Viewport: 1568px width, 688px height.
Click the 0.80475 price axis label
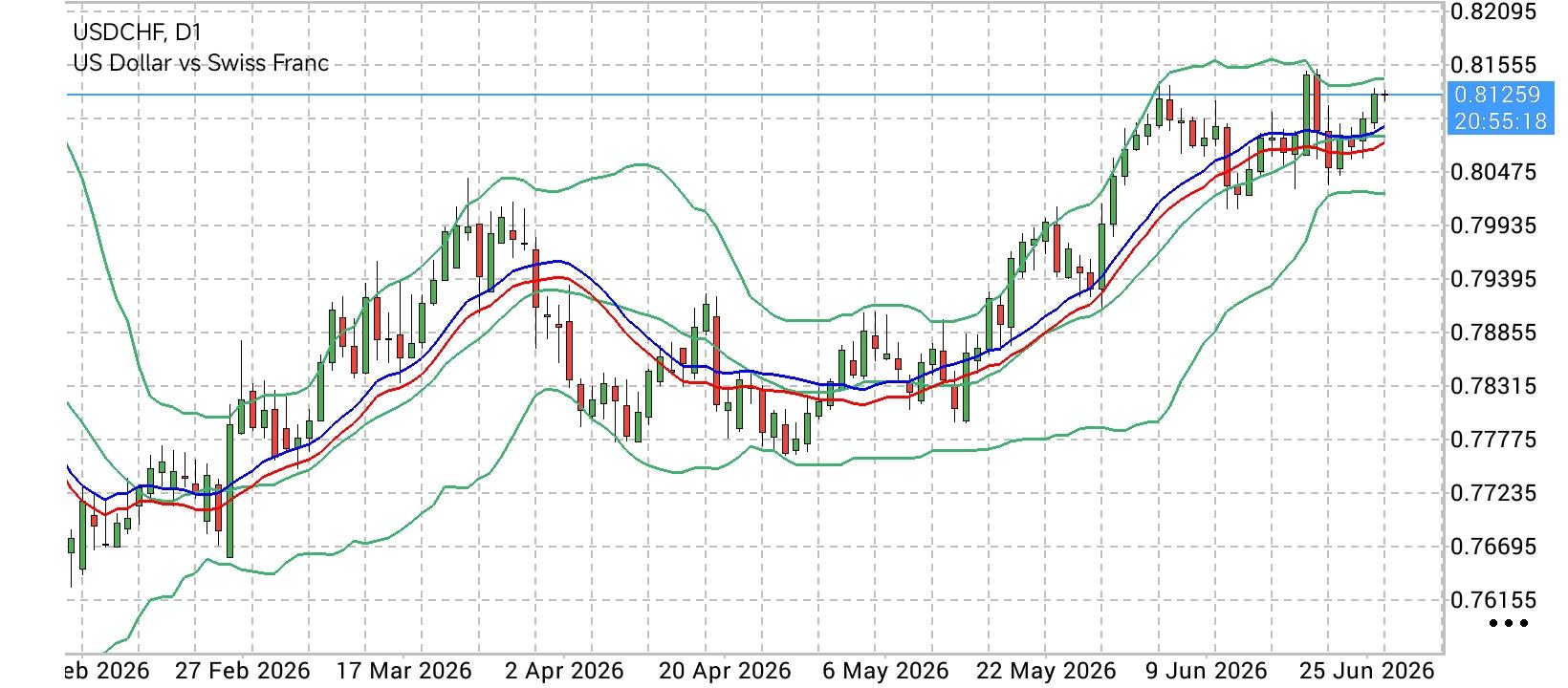[1493, 172]
